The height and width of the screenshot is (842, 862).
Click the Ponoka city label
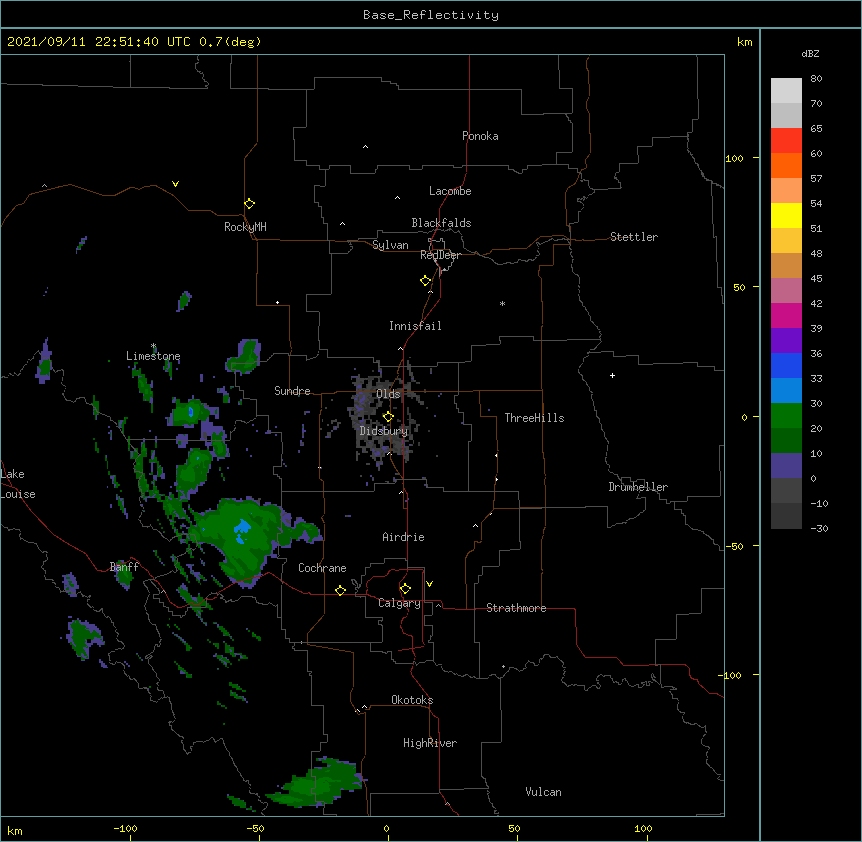pyautogui.click(x=480, y=136)
